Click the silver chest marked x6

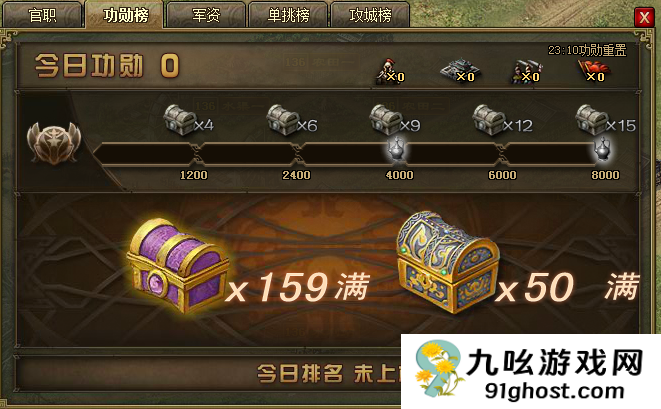coord(282,119)
